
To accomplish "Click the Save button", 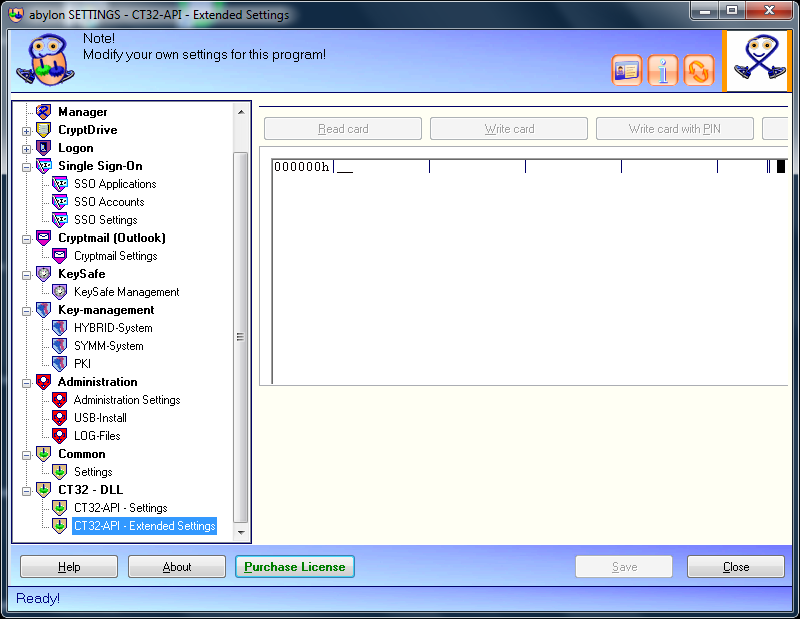I will pos(624,567).
